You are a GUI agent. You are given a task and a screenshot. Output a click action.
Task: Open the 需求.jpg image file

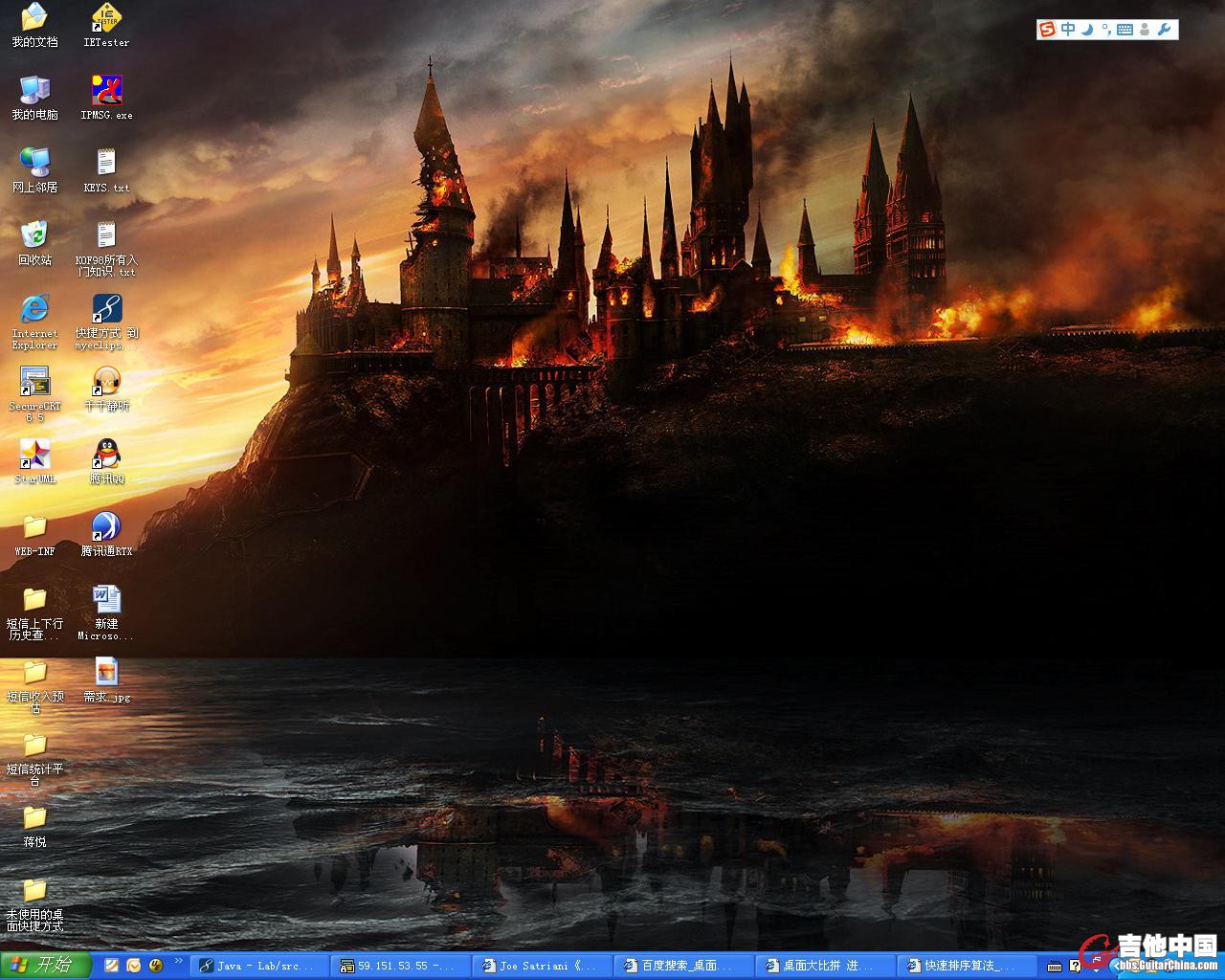tap(106, 672)
